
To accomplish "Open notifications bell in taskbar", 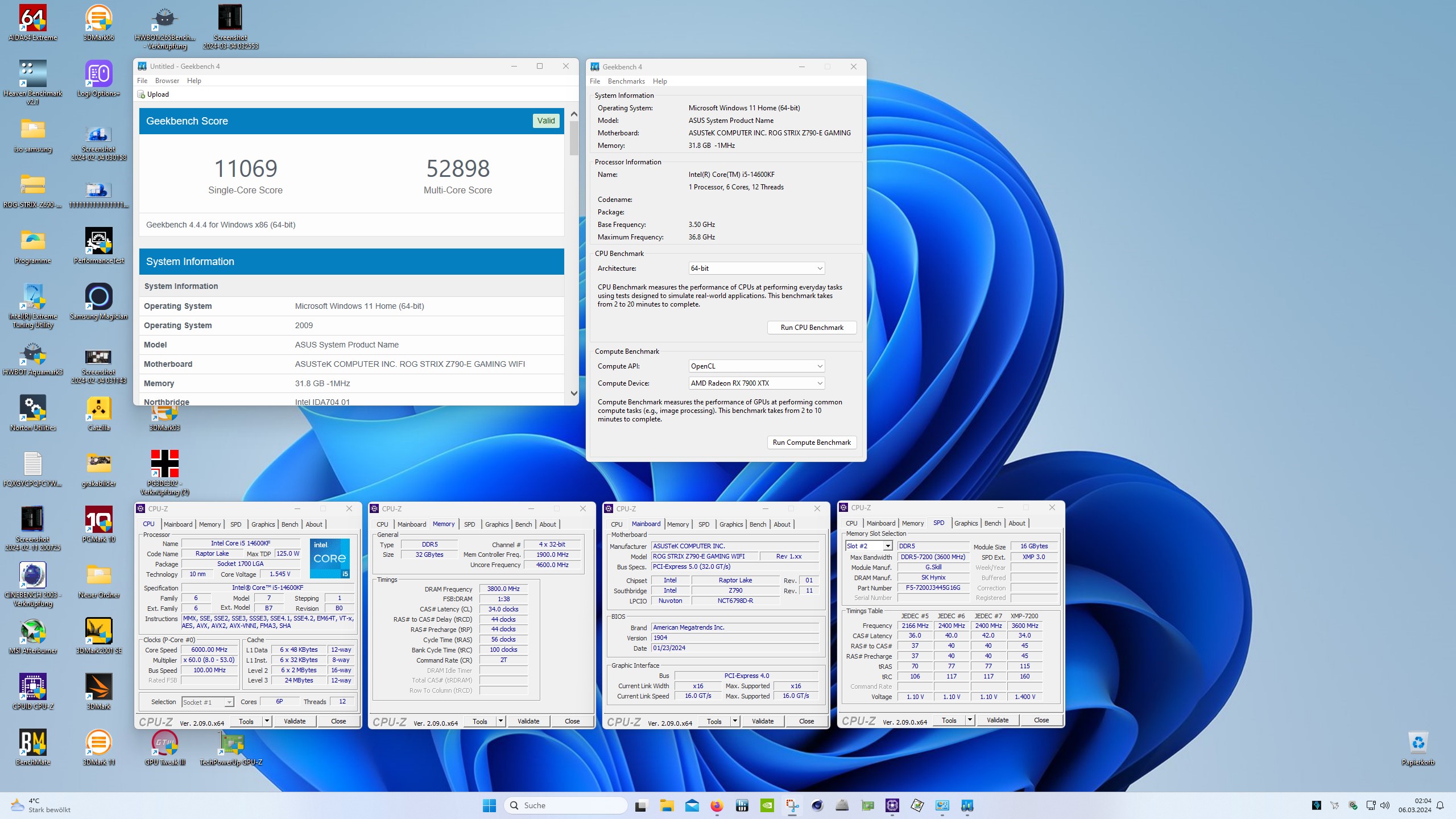I will (1440, 805).
